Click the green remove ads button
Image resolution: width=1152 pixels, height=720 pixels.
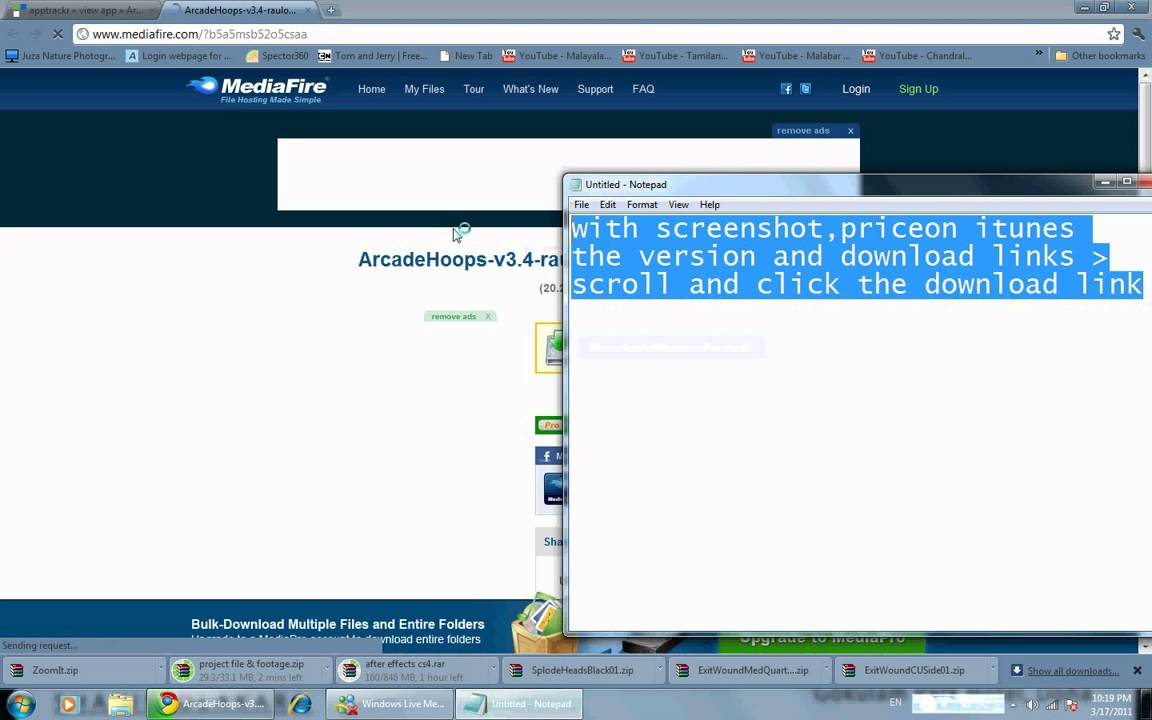tap(460, 317)
